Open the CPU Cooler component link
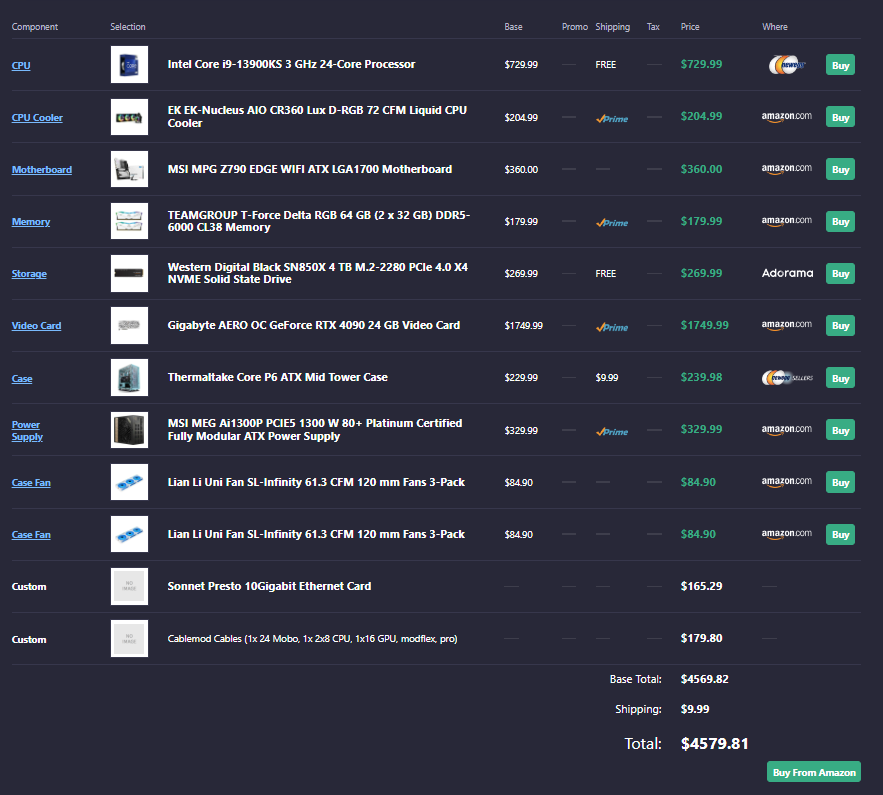Image resolution: width=883 pixels, height=795 pixels. (x=37, y=118)
